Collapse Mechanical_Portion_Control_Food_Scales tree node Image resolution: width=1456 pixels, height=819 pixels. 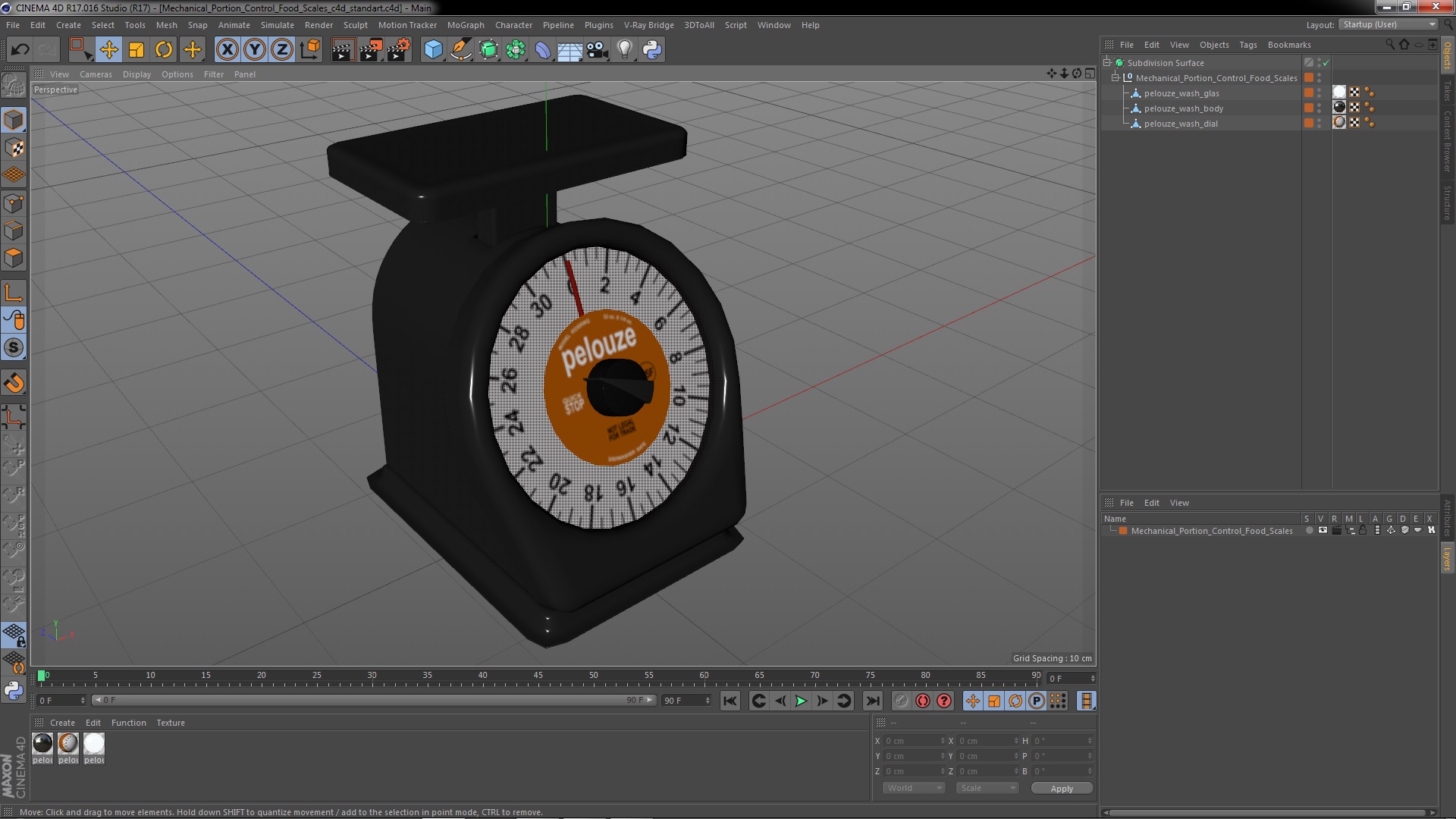click(1116, 77)
